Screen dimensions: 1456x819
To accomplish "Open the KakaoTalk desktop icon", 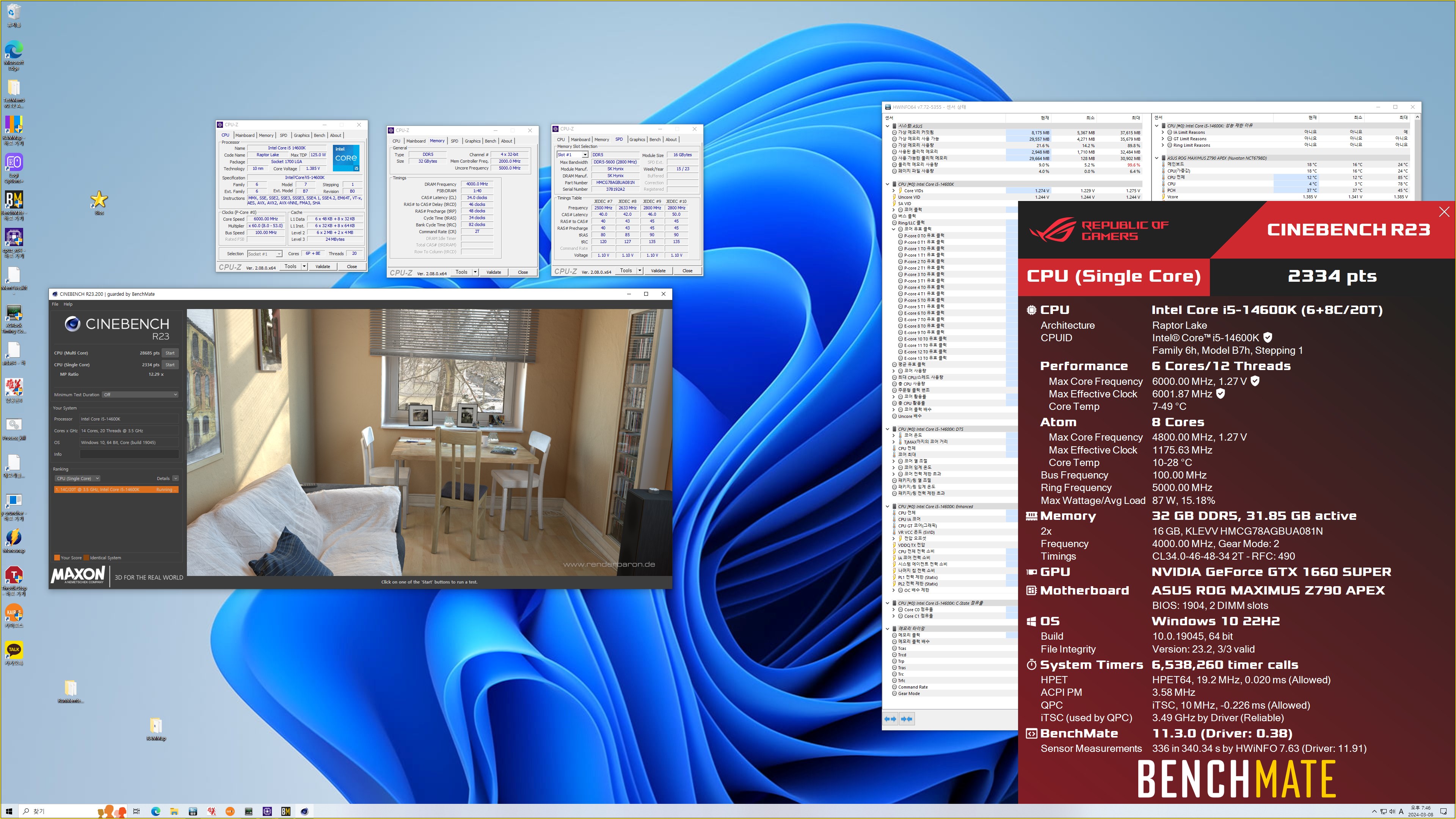I will (x=14, y=653).
